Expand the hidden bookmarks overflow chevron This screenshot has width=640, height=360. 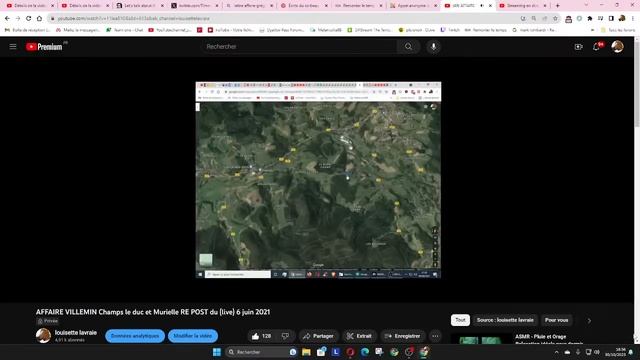click(x=592, y=30)
